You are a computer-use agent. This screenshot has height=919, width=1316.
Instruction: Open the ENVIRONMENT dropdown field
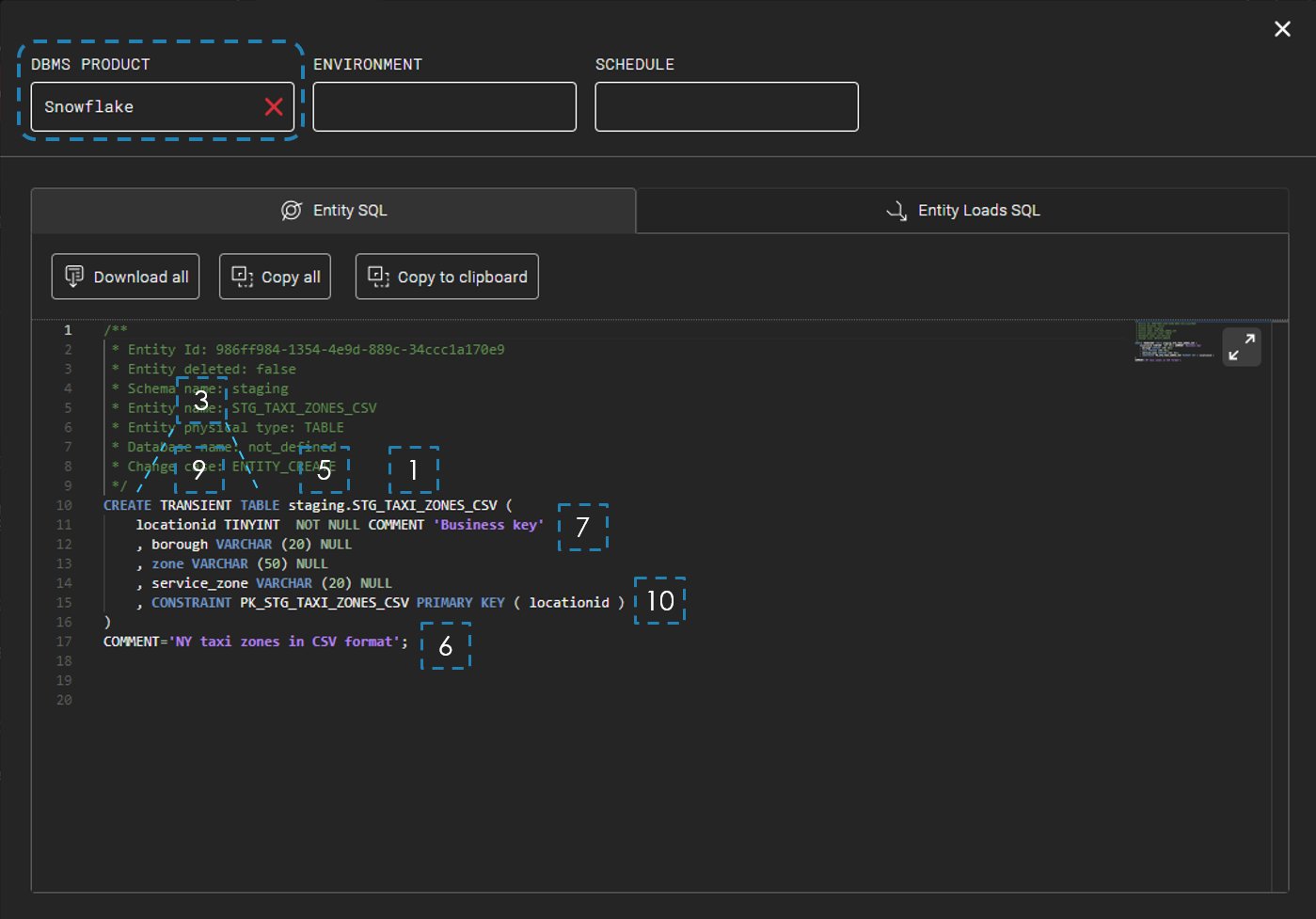[444, 107]
